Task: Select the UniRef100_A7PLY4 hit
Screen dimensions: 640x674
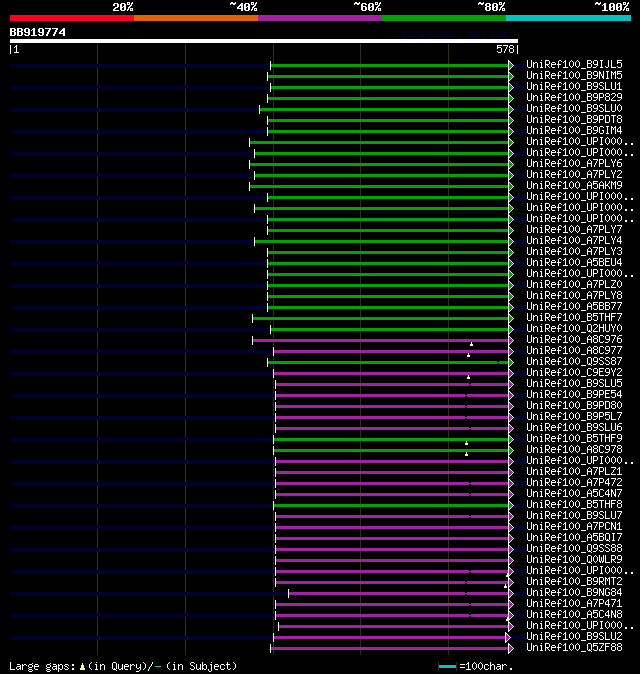Action: click(x=574, y=241)
